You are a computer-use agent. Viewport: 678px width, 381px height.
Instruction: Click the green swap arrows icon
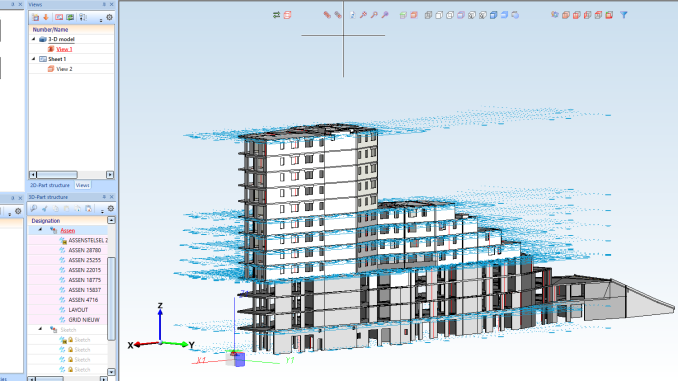click(x=276, y=15)
